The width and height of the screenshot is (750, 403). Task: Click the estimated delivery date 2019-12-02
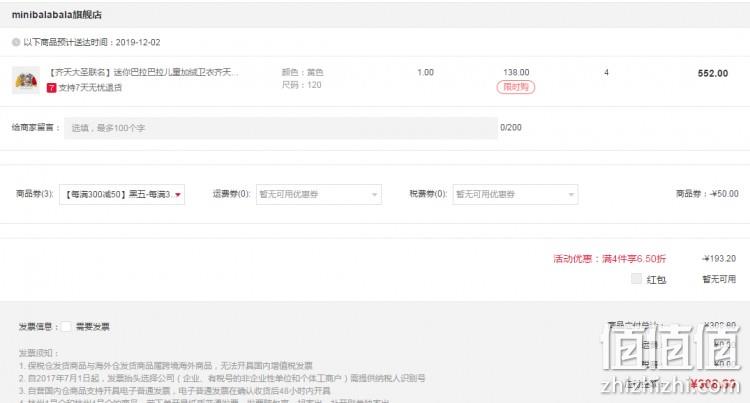point(138,42)
